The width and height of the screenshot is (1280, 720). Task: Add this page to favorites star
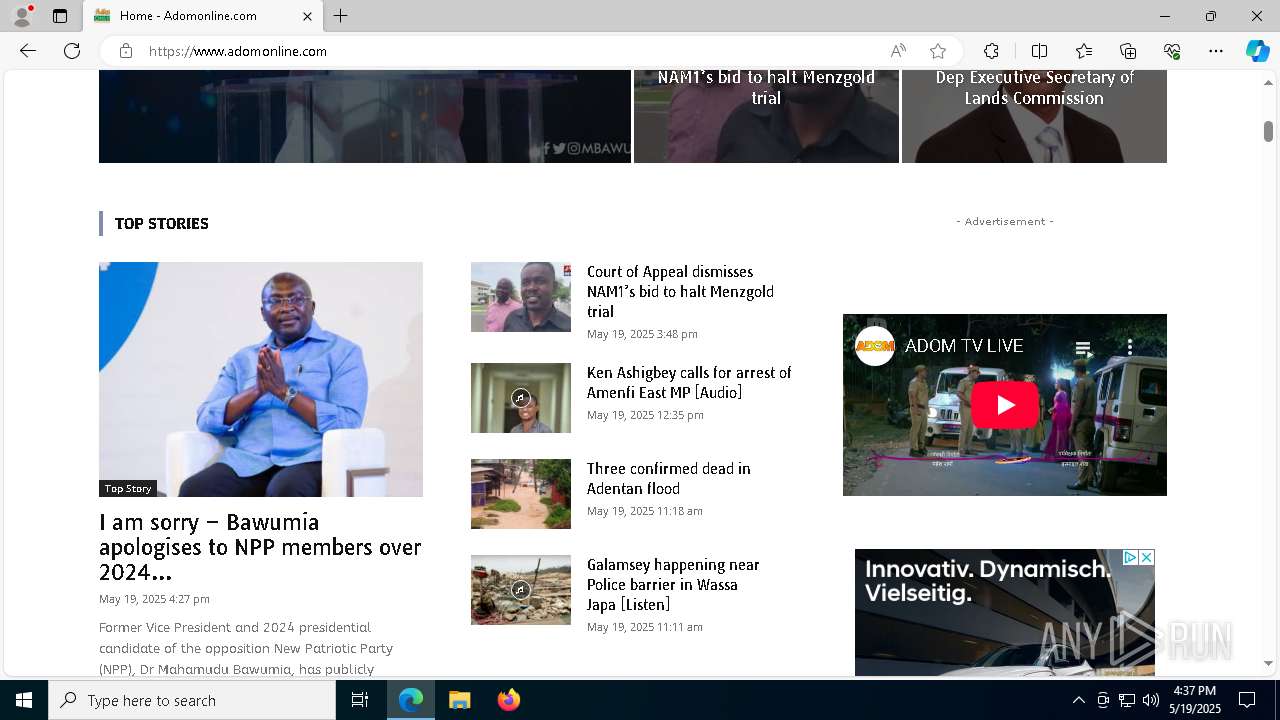(938, 51)
